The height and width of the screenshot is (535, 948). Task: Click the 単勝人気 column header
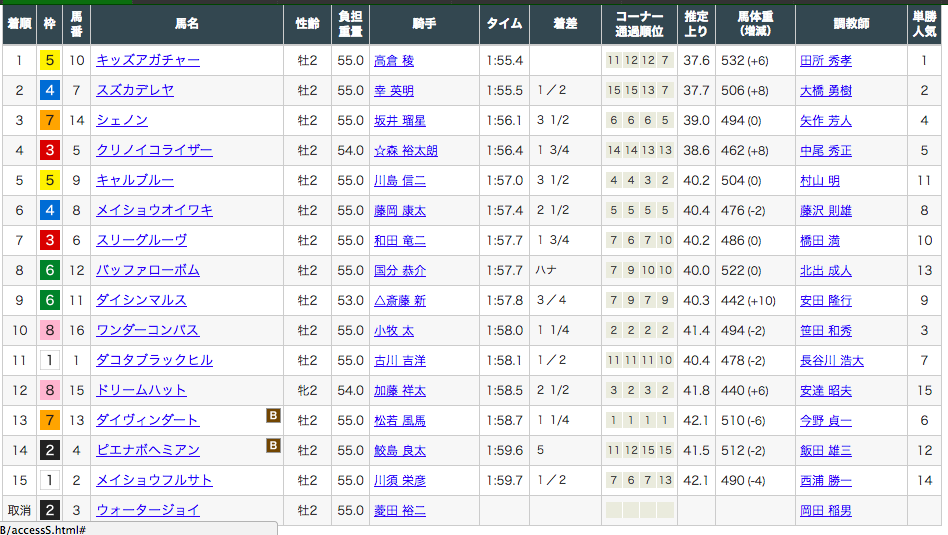[924, 24]
